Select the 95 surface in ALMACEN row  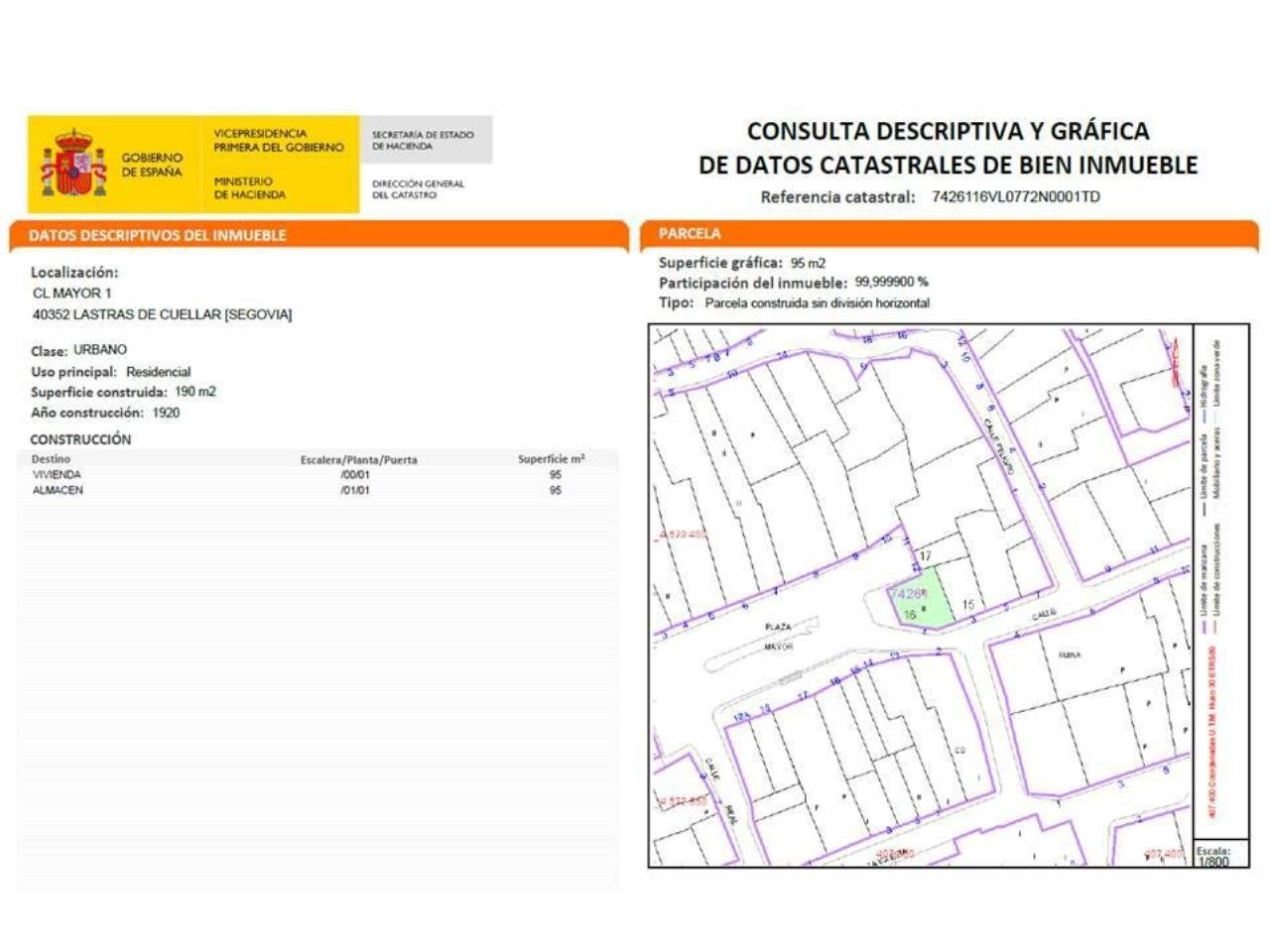click(556, 491)
